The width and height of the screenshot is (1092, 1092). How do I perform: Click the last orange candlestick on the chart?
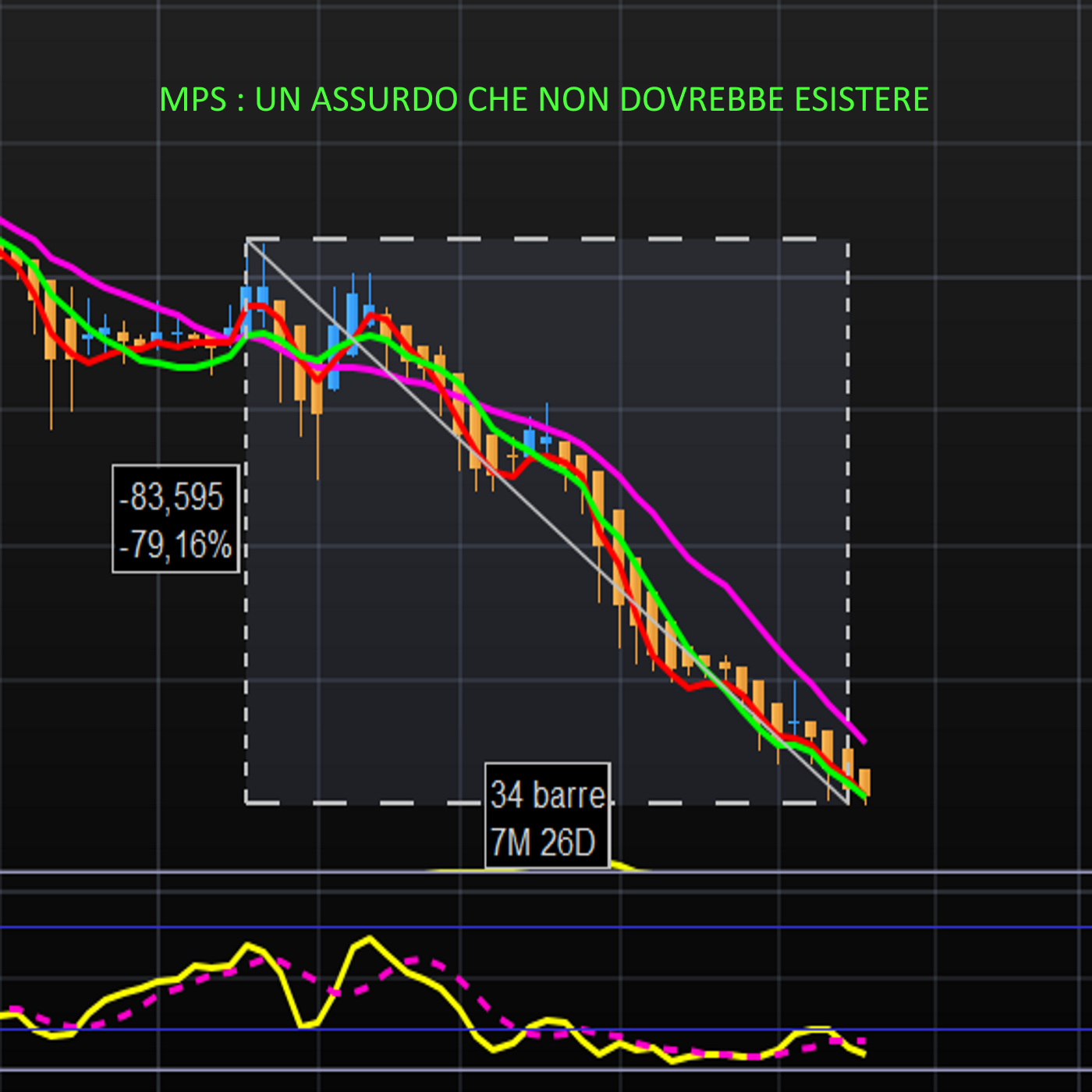click(864, 782)
